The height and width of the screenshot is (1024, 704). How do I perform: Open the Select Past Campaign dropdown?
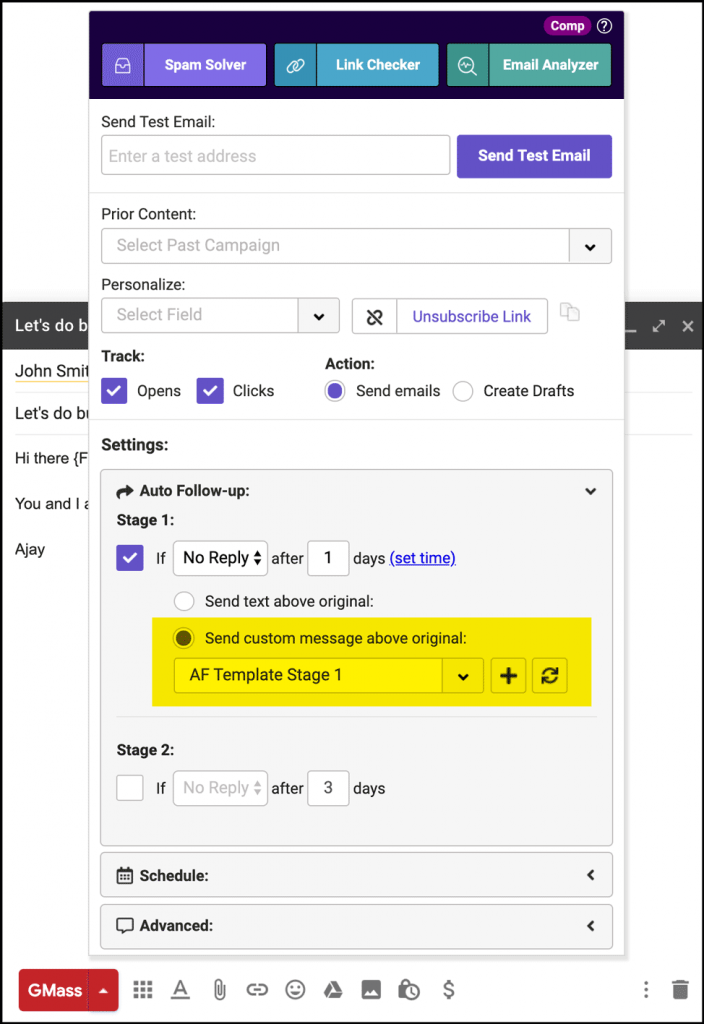(590, 246)
